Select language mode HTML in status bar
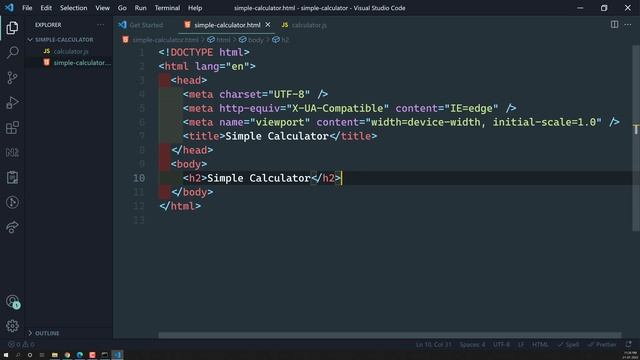The height and width of the screenshot is (360, 640). 540,344
